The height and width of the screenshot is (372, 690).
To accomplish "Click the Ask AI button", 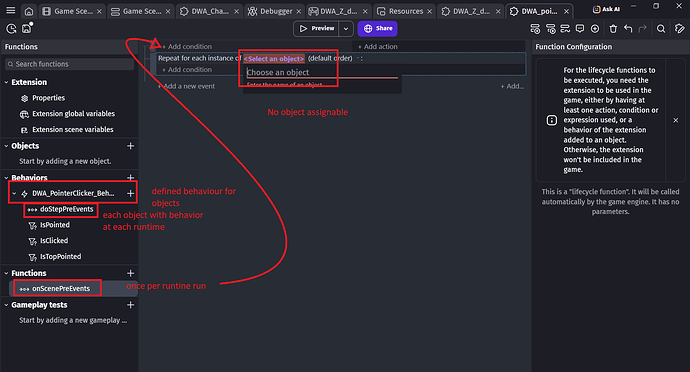I will point(606,9).
